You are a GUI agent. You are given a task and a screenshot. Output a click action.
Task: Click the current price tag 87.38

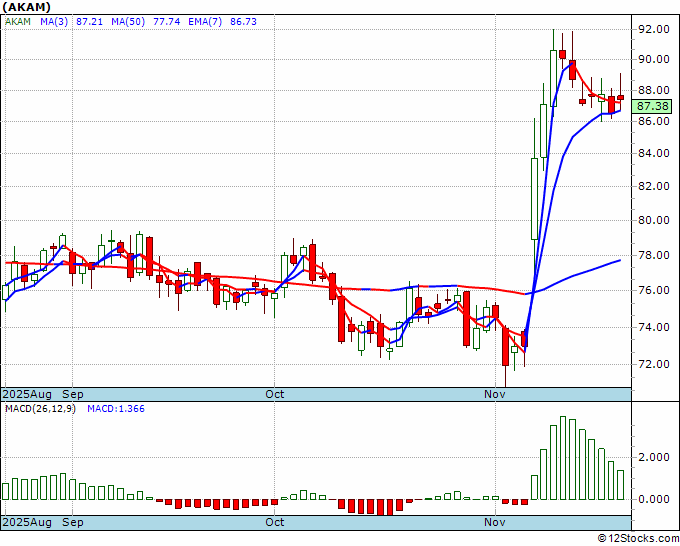pos(652,106)
